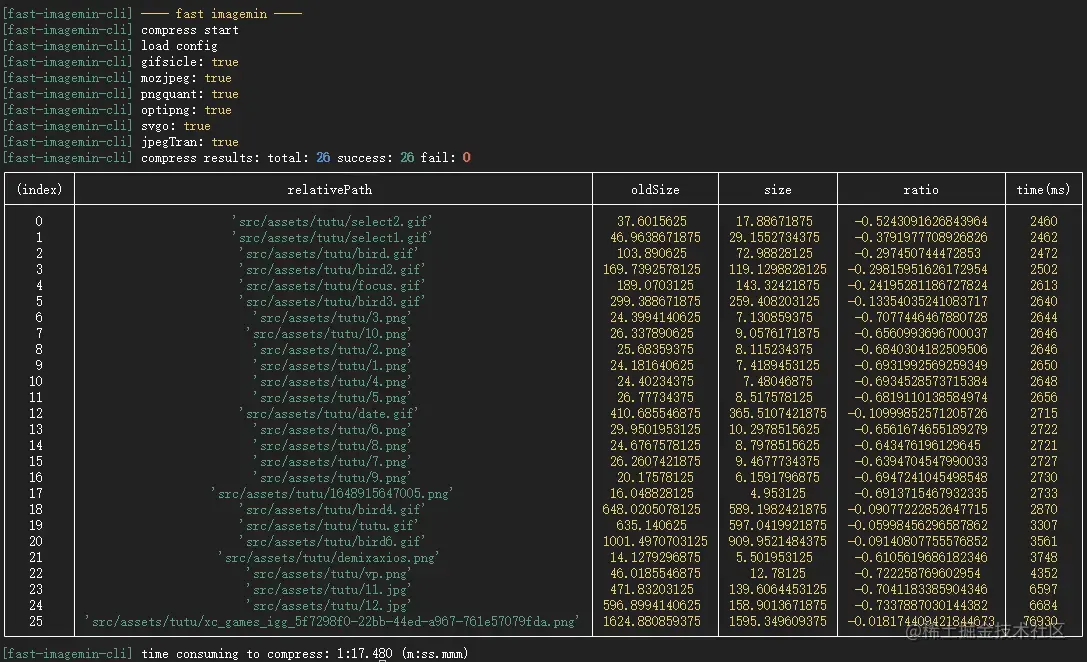Click the 'time consuming to compress' line

(304, 653)
